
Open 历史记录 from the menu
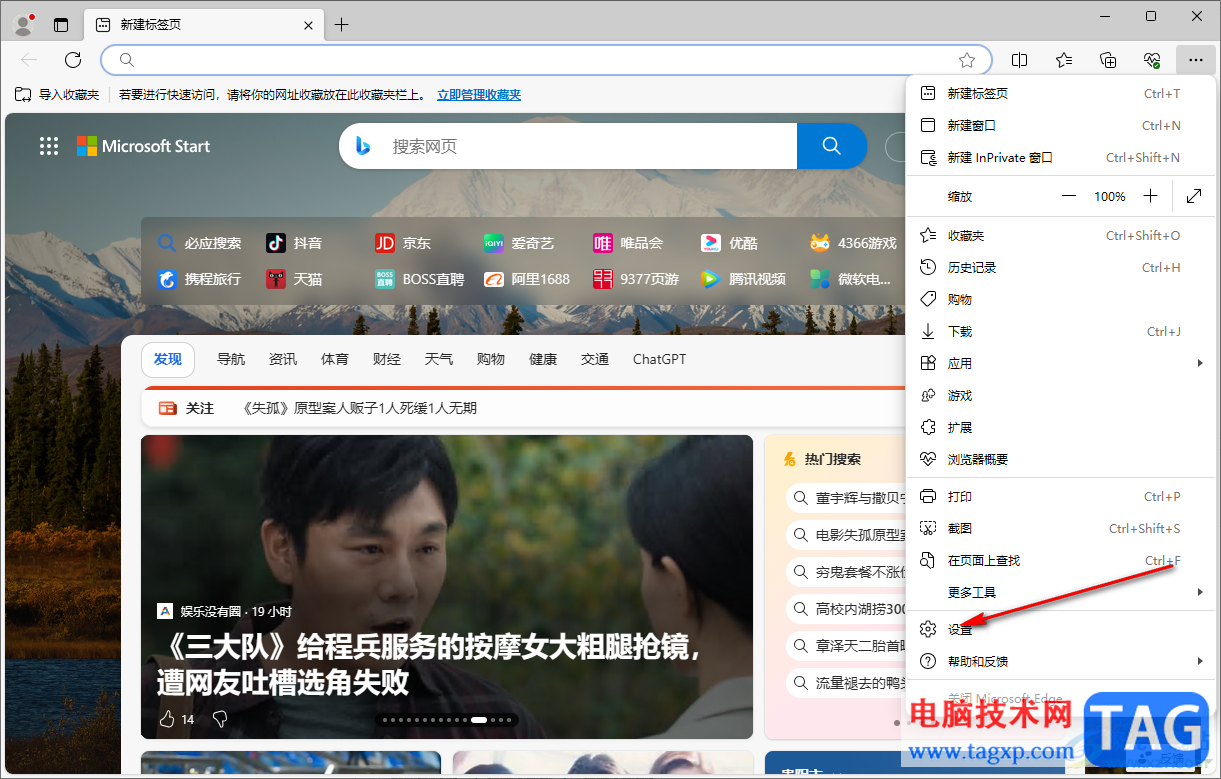tap(1062, 267)
